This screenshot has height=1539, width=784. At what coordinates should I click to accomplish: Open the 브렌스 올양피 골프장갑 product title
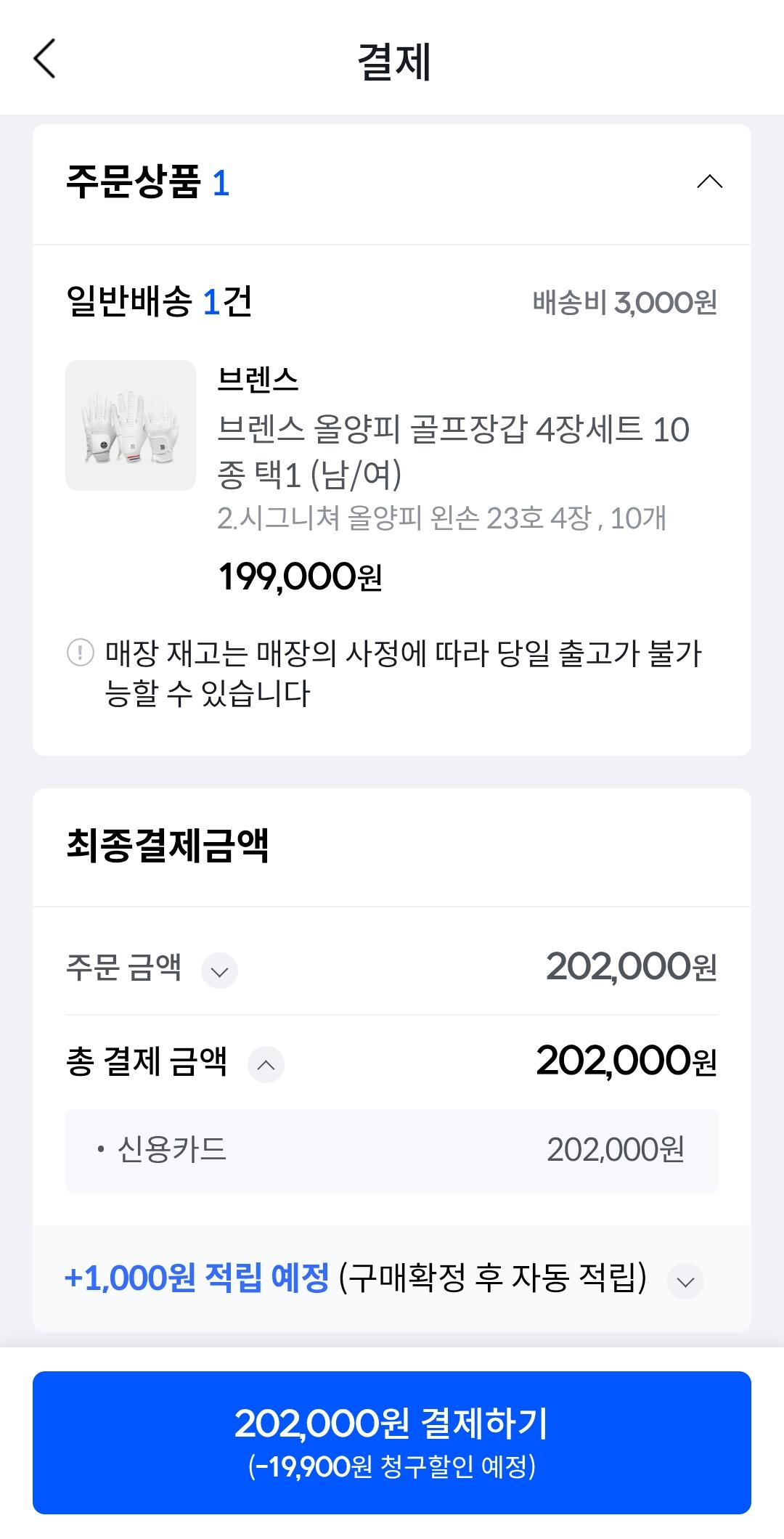click(453, 451)
